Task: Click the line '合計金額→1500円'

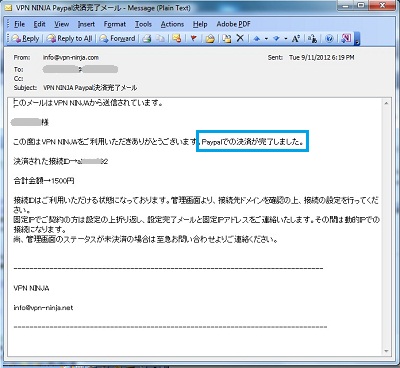Action: coord(44,181)
